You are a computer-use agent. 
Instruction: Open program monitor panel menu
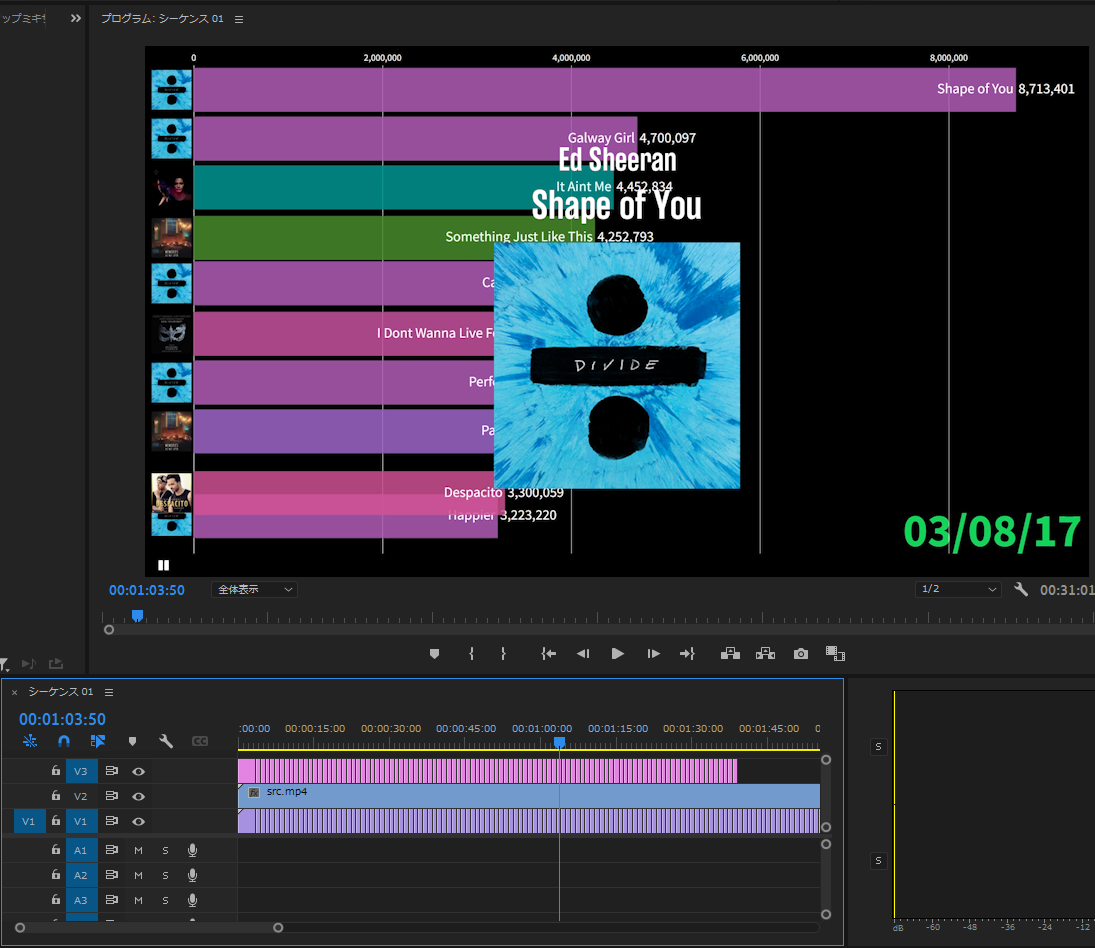(x=239, y=20)
